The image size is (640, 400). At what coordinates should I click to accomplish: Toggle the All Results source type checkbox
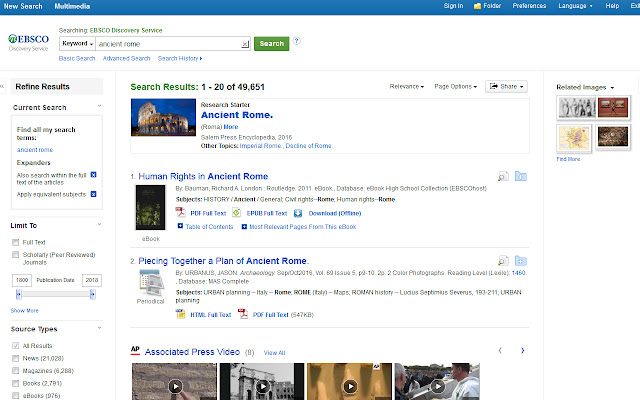[16, 346]
